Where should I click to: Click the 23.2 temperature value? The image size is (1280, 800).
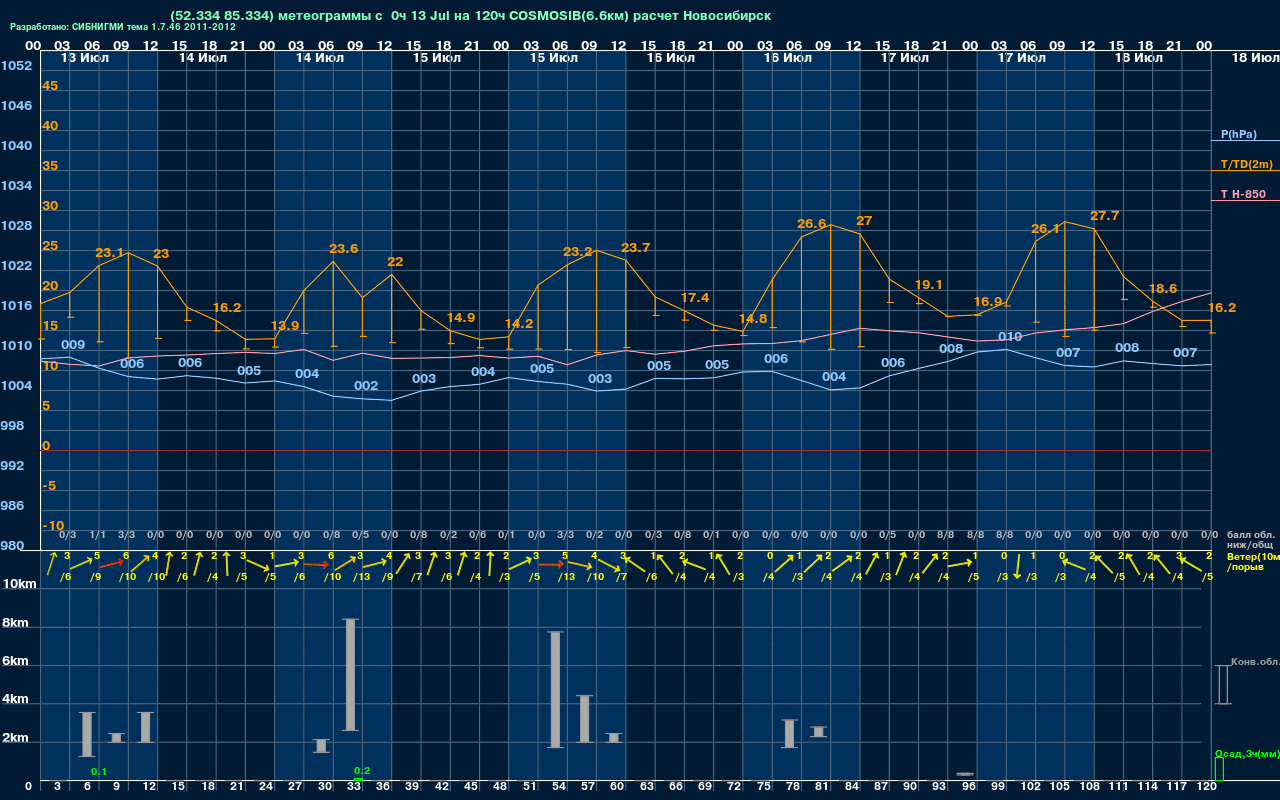pos(578,252)
